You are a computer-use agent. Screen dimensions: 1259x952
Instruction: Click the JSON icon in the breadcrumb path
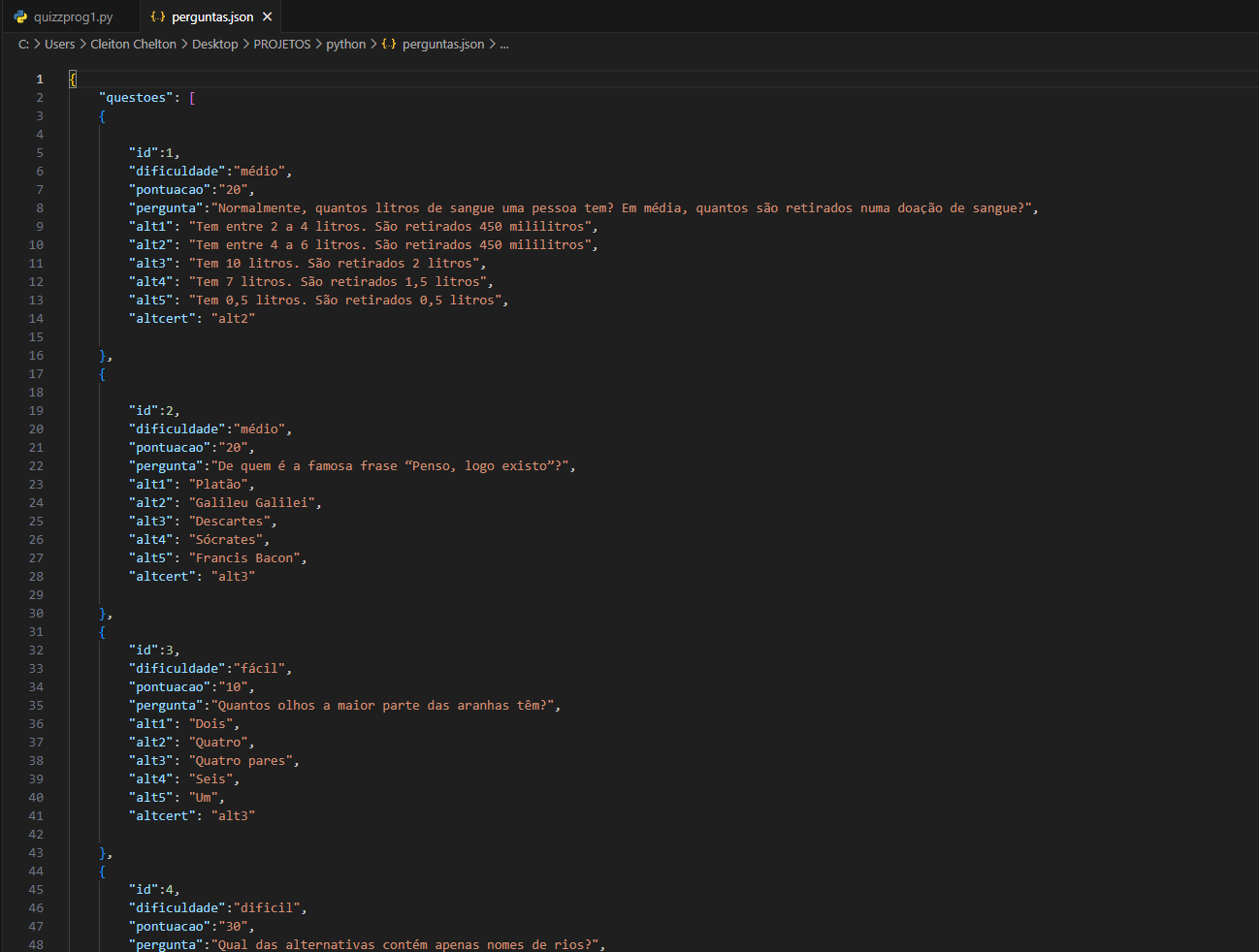tap(389, 45)
